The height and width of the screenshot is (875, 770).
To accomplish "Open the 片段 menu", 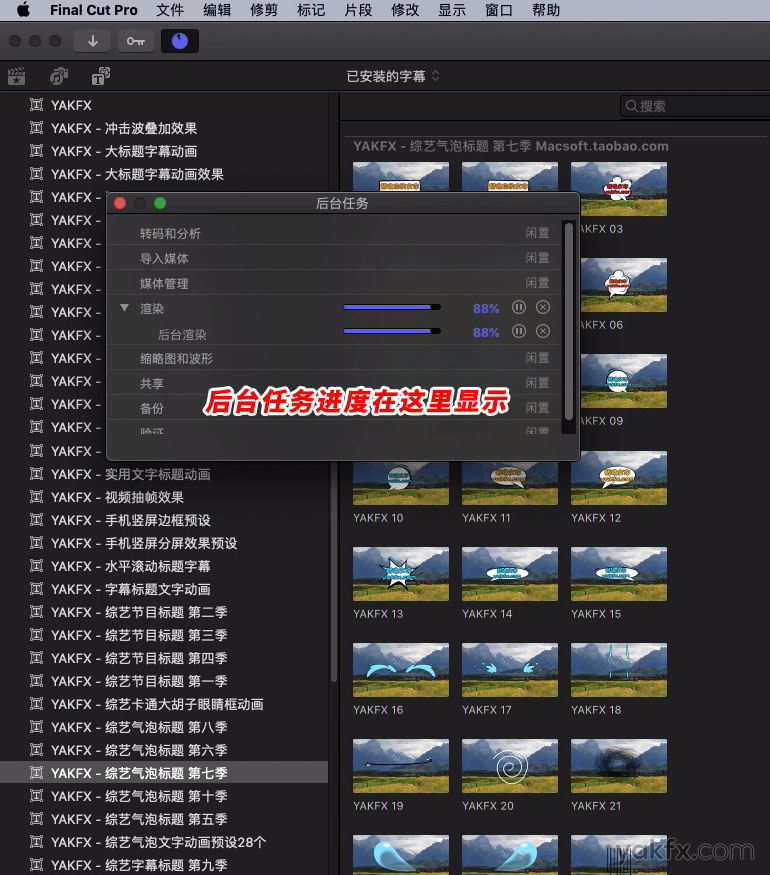I will pyautogui.click(x=358, y=10).
